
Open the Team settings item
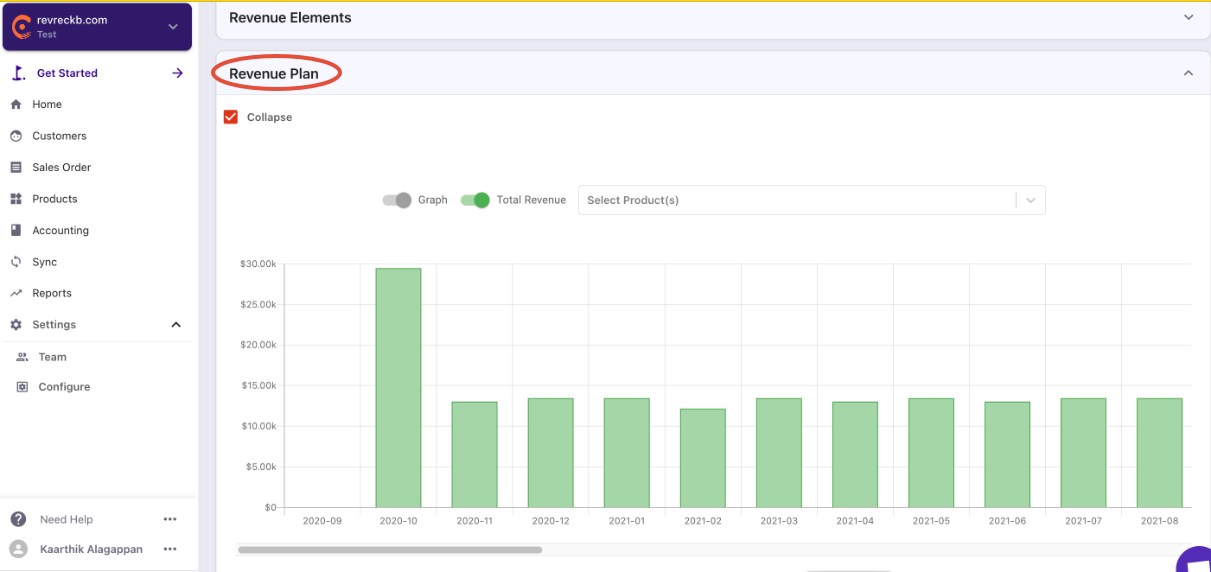pos(52,357)
